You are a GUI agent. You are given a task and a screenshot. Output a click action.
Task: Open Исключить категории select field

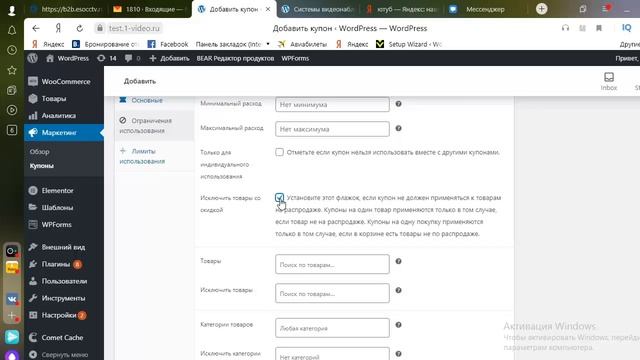click(332, 354)
